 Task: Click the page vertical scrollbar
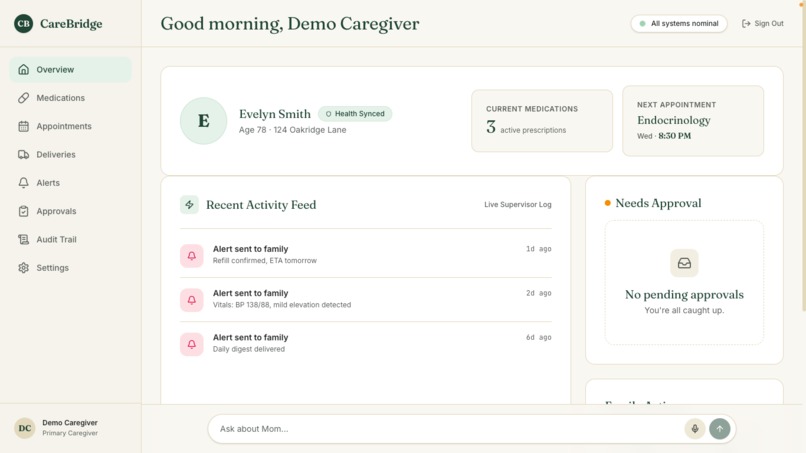803,157
